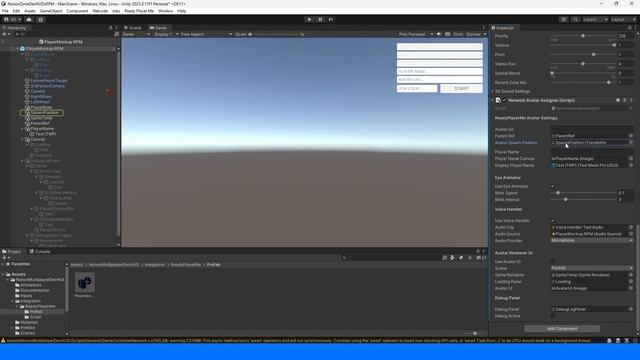640x360 pixels.
Task: Toggle Use Eye Animator checkbox
Action: [x=553, y=186]
